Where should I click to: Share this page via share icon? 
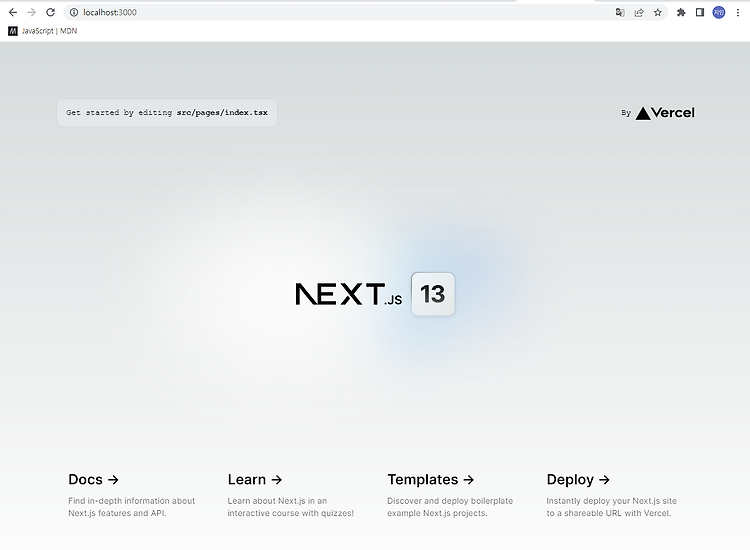click(x=639, y=12)
